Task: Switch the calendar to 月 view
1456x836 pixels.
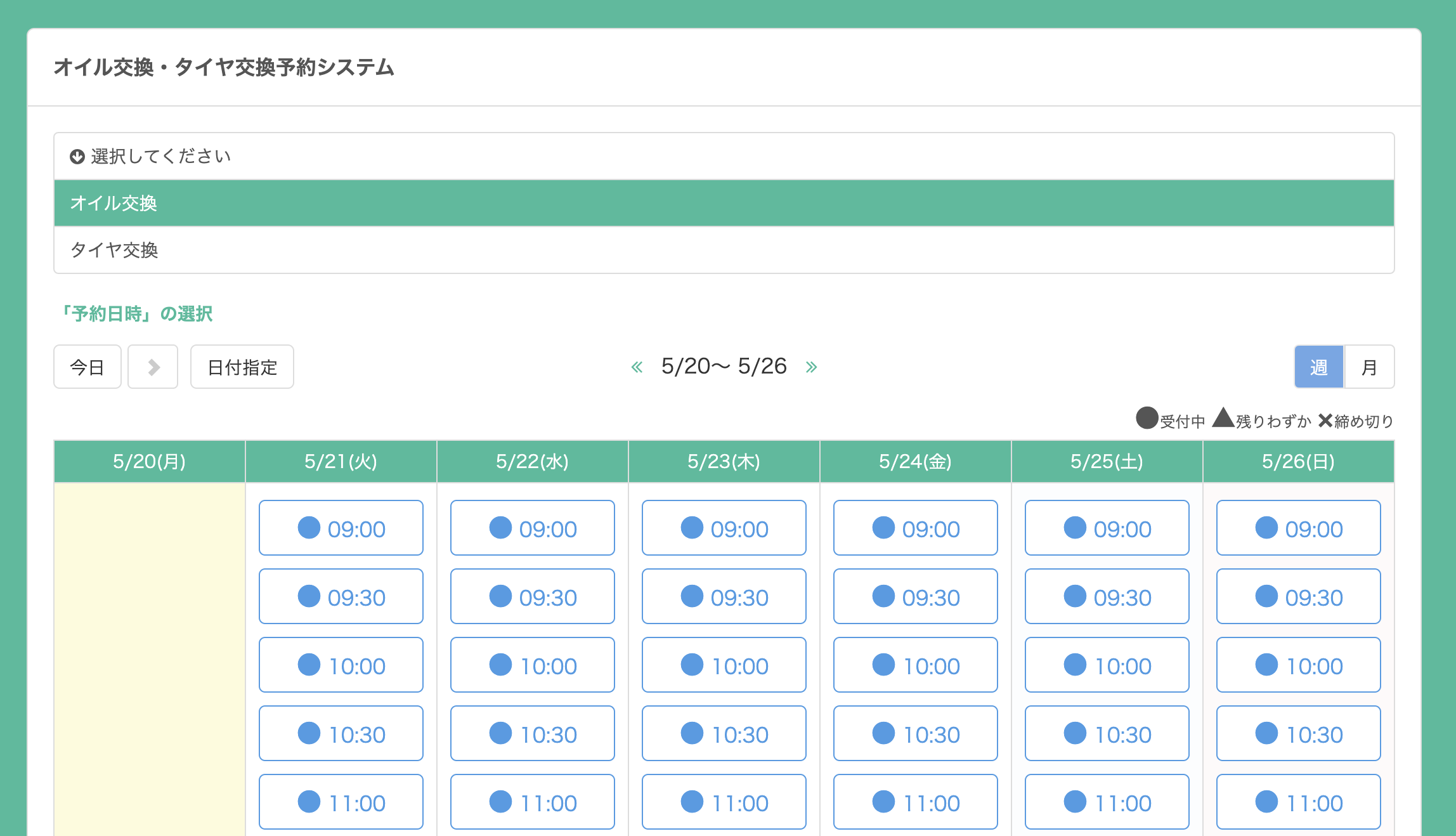Action: tap(1369, 367)
